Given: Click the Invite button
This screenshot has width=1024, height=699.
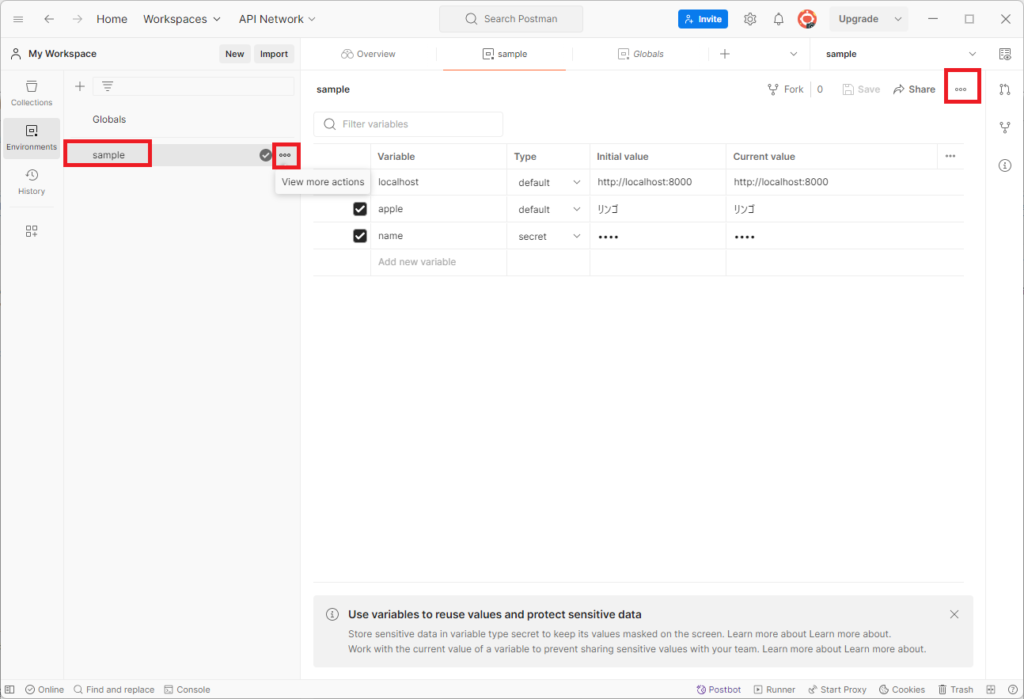Looking at the screenshot, I should click(703, 19).
